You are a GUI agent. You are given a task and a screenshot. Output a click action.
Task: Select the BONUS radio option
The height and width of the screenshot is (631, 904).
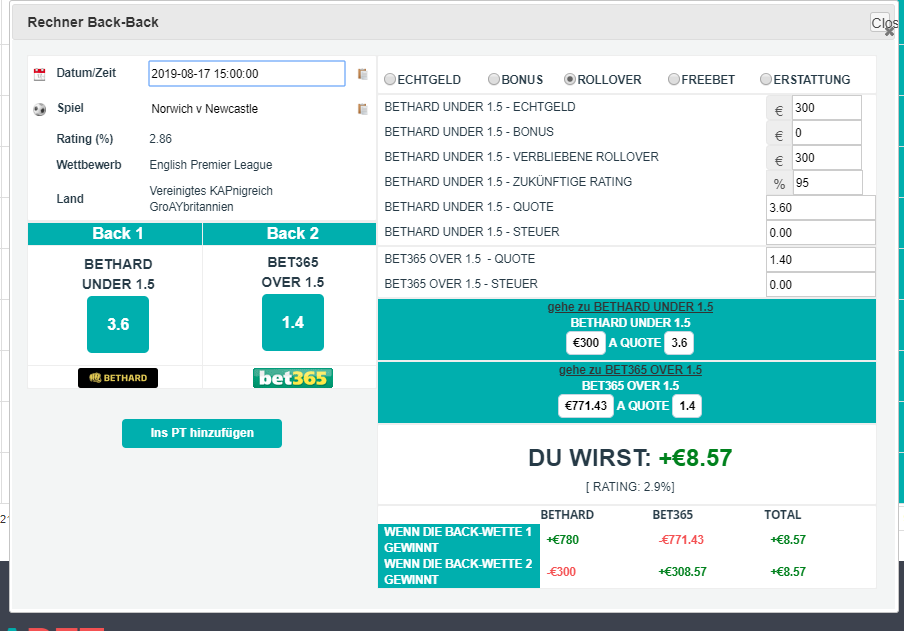(494, 79)
